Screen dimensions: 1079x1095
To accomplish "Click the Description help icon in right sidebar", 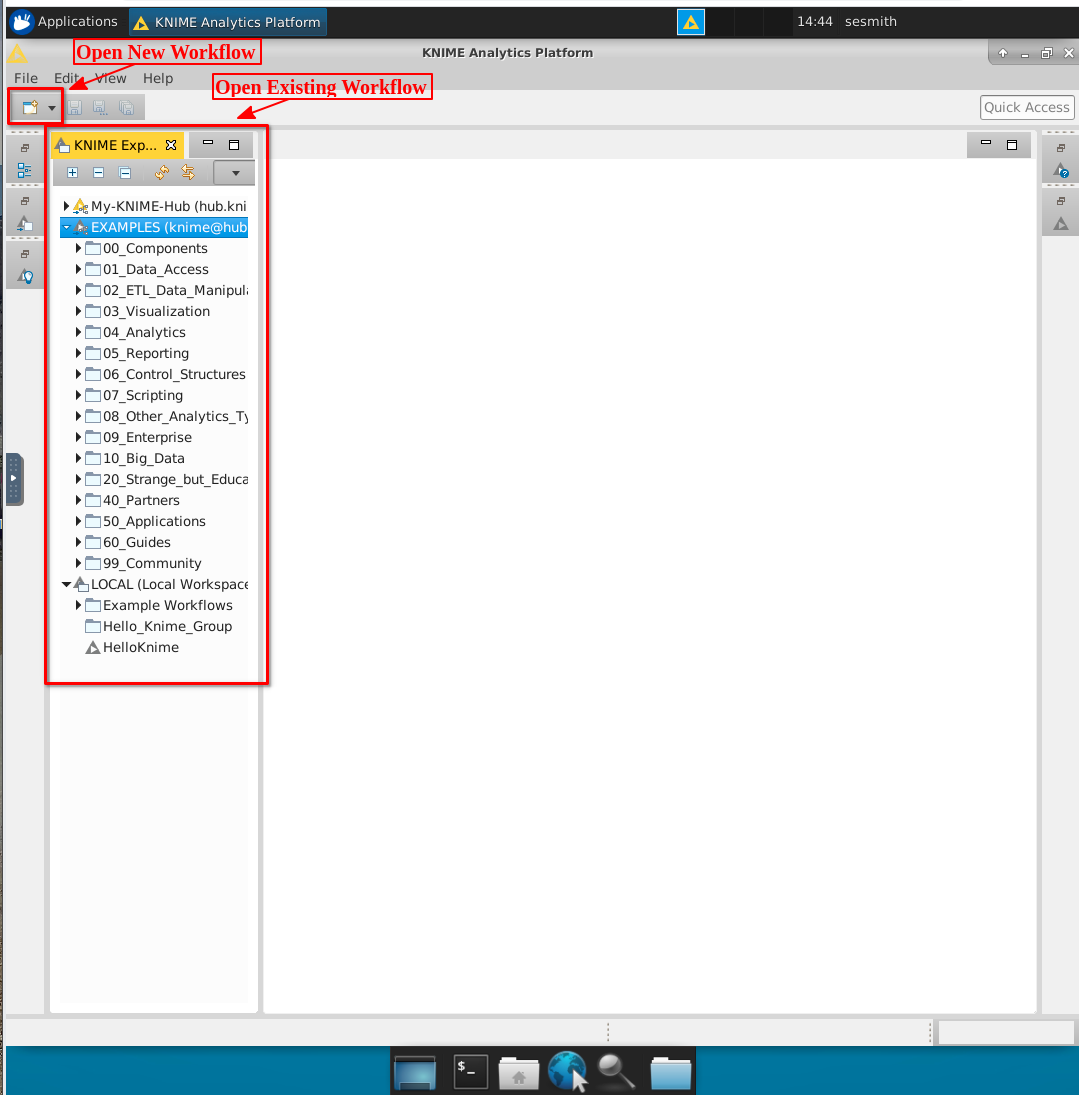I will coord(1061,170).
